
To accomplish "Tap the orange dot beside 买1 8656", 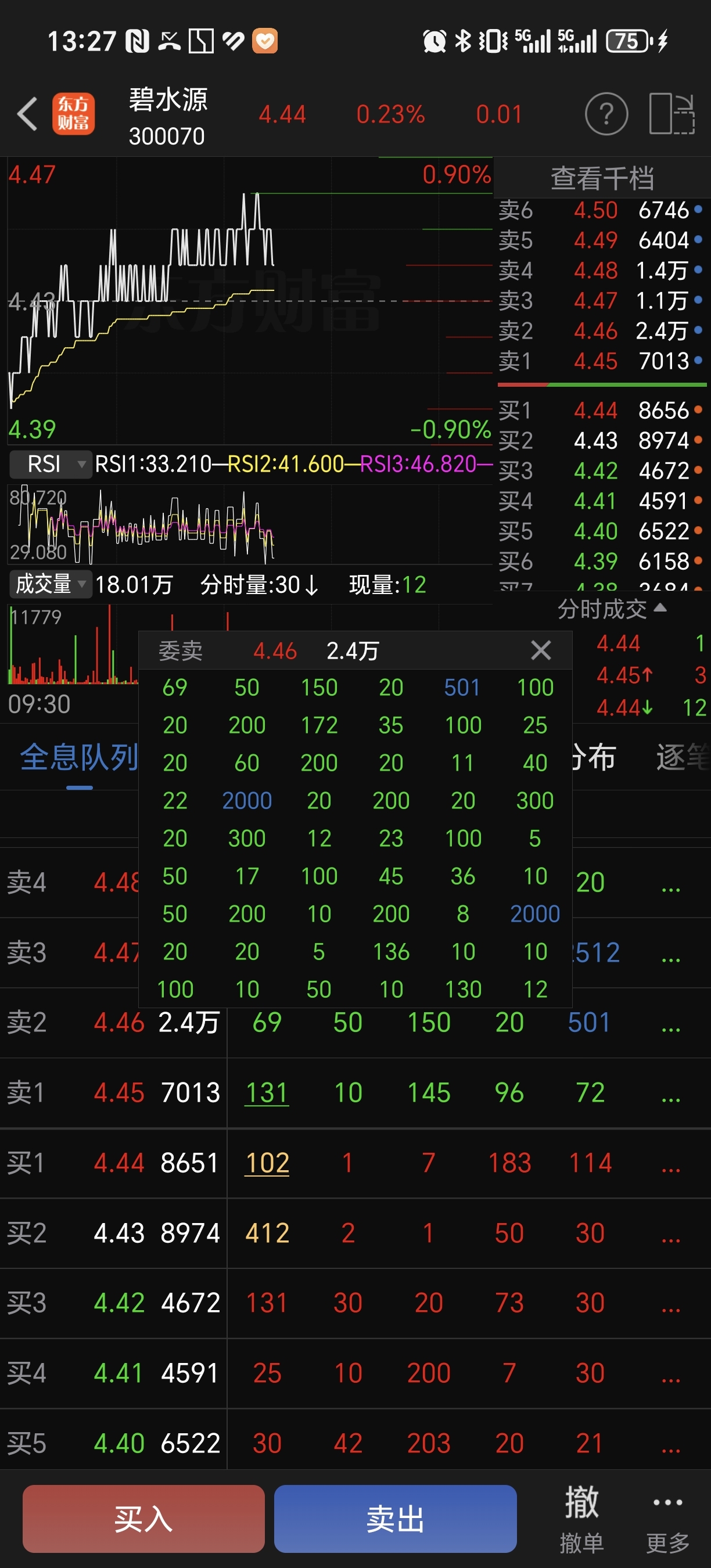I will tap(698, 409).
